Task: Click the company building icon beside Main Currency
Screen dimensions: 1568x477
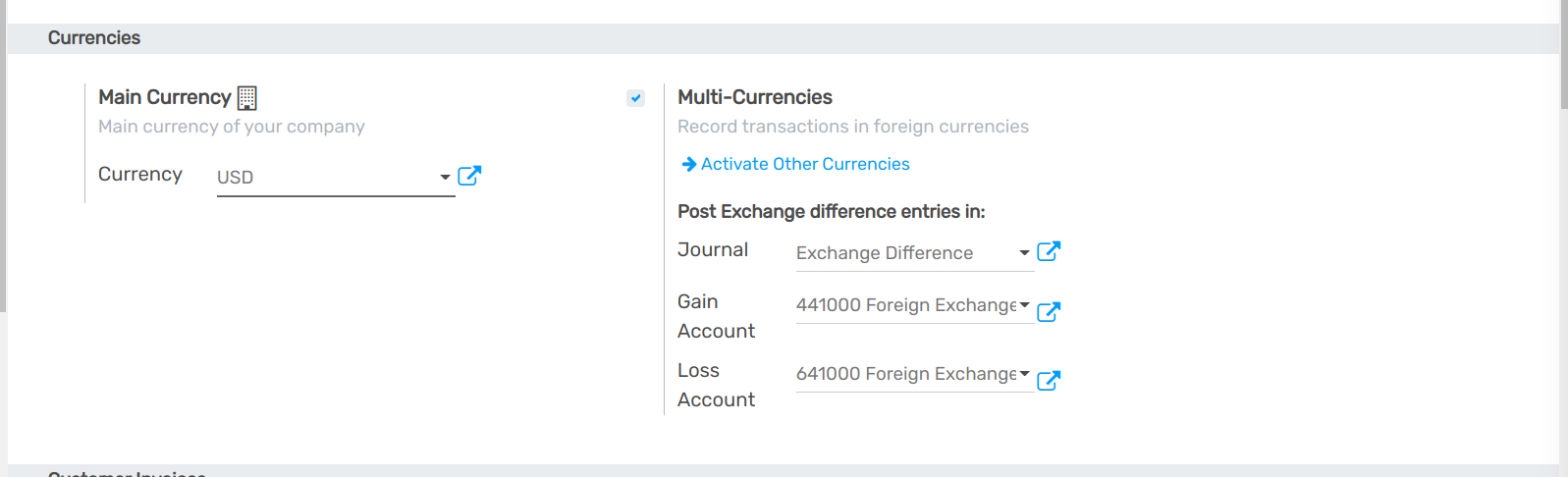Action: (x=247, y=98)
